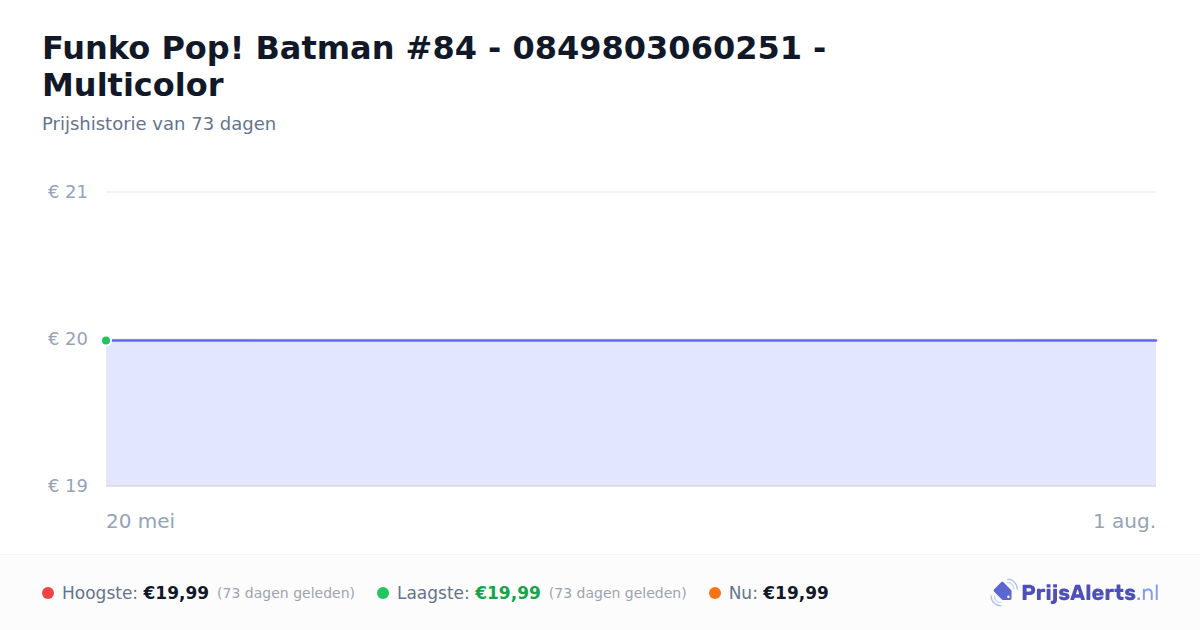Click the green data point at chart start

tap(106, 340)
